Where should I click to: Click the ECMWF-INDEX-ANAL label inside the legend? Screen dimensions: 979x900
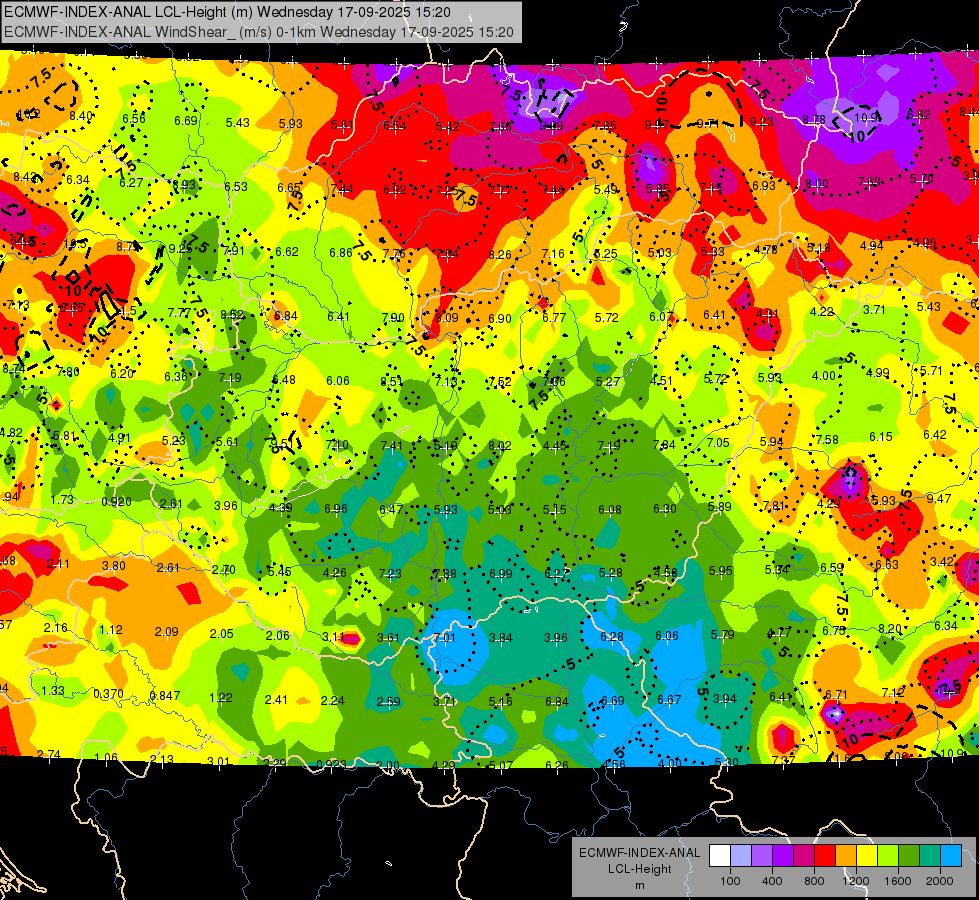pos(639,853)
